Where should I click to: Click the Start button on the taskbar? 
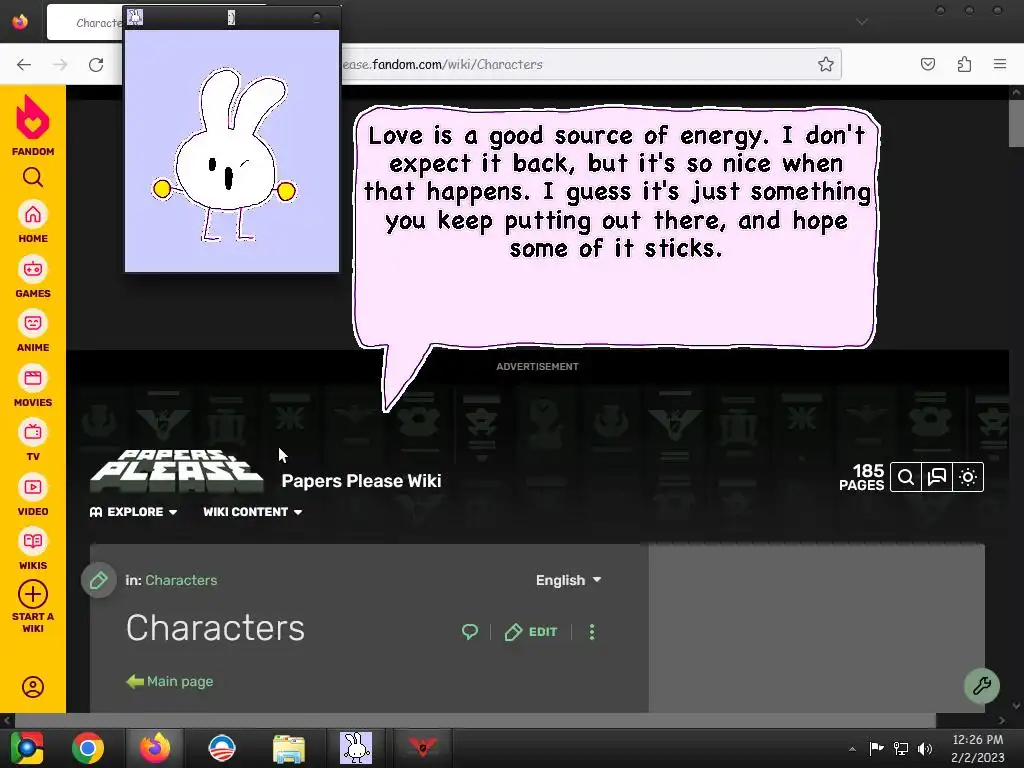click(27, 748)
